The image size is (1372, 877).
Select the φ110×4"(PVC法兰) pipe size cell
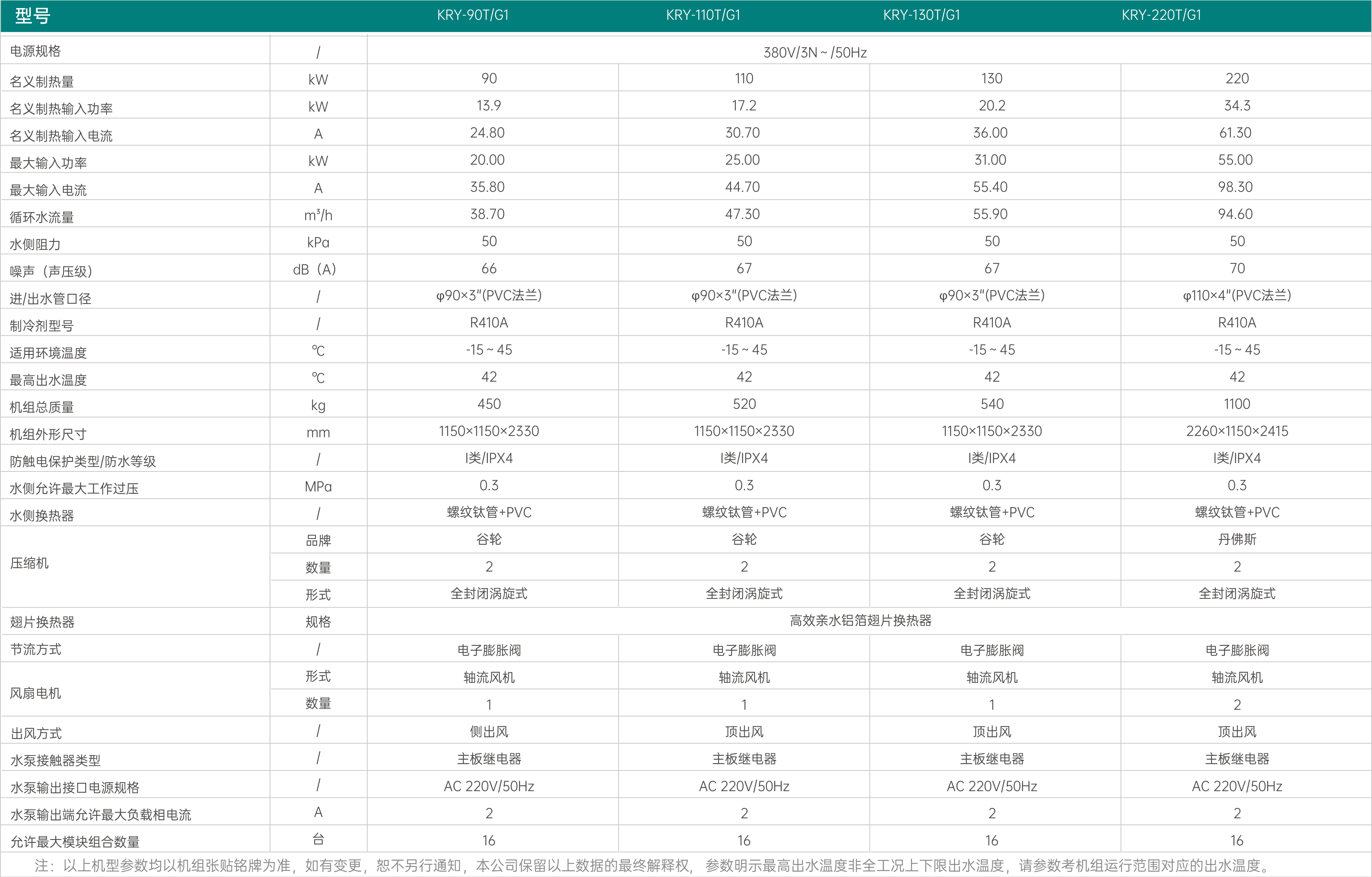point(1236,295)
